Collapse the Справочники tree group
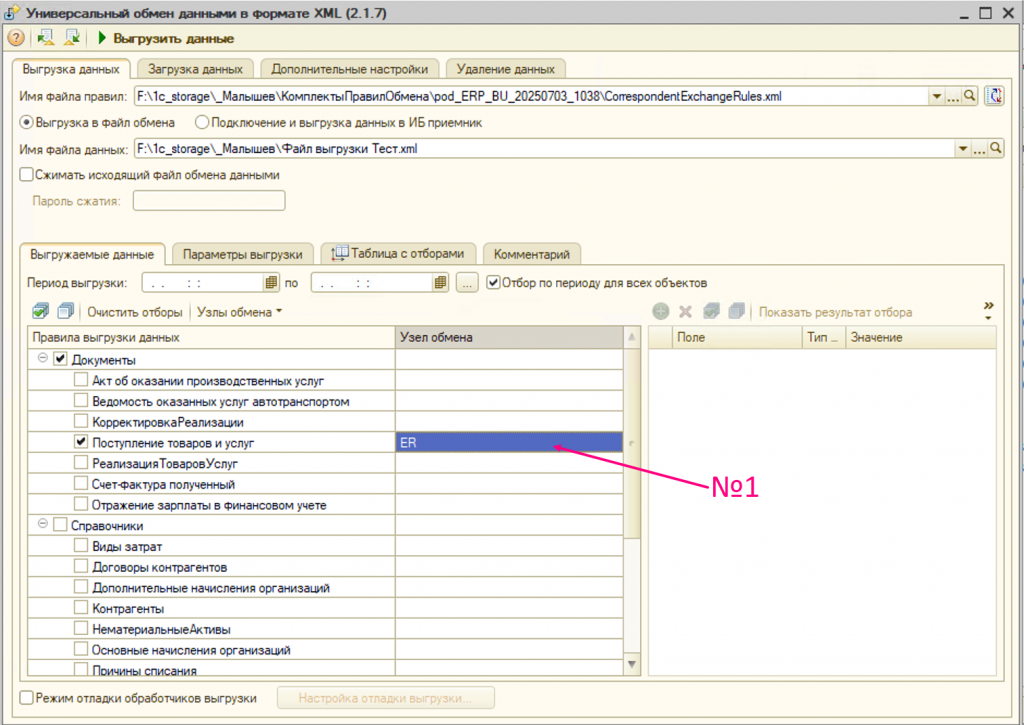 tap(42, 524)
